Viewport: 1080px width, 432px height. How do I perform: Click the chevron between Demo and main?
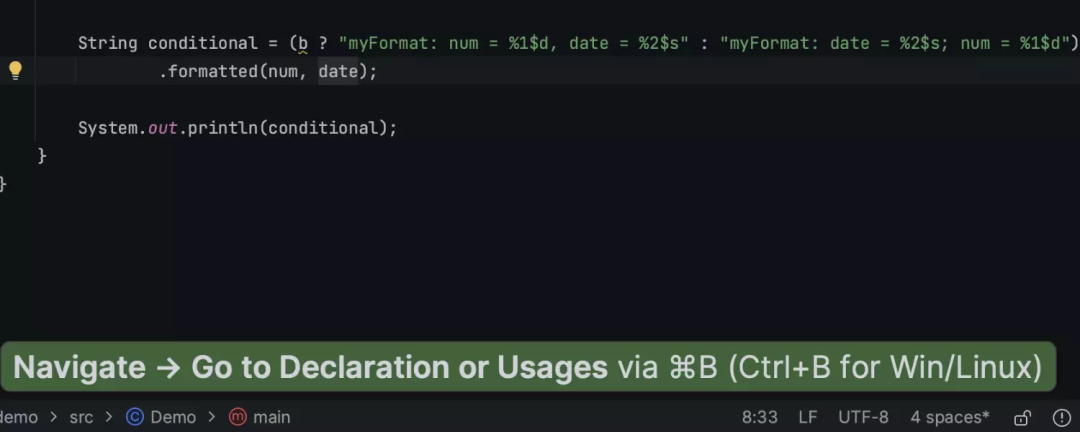(x=212, y=417)
